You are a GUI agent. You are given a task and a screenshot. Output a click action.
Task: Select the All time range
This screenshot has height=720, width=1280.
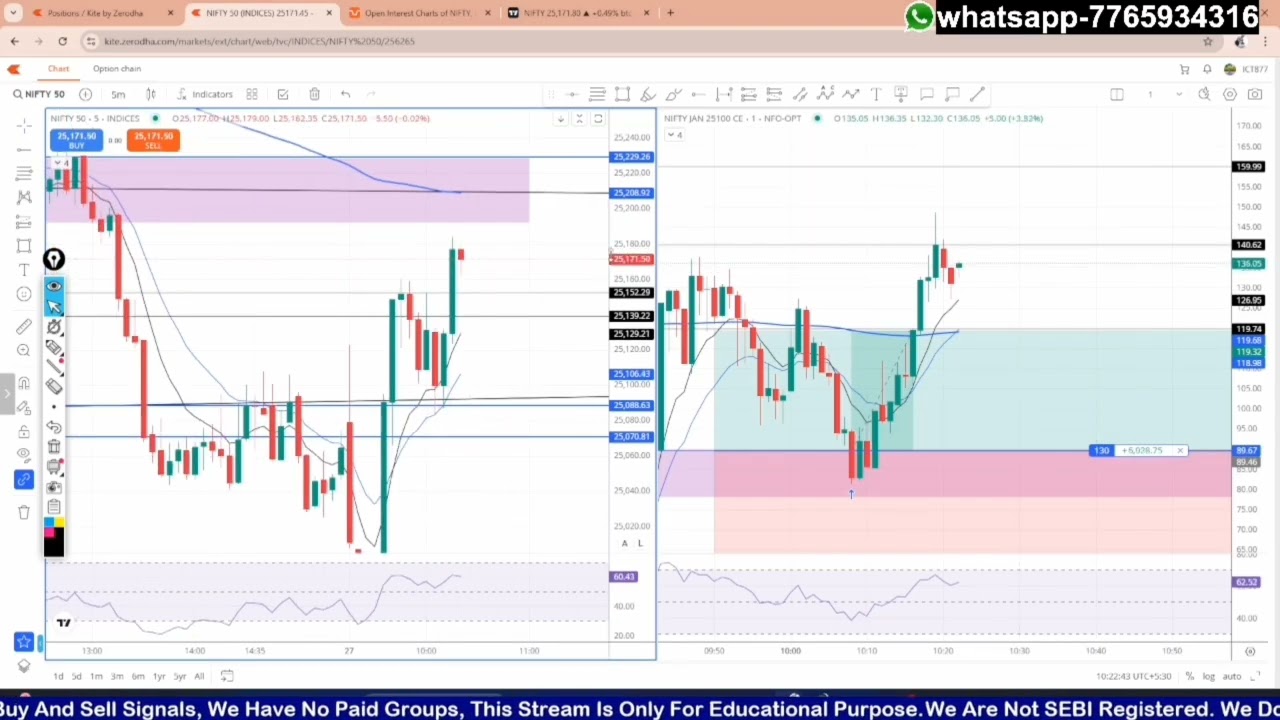pyautogui.click(x=199, y=677)
